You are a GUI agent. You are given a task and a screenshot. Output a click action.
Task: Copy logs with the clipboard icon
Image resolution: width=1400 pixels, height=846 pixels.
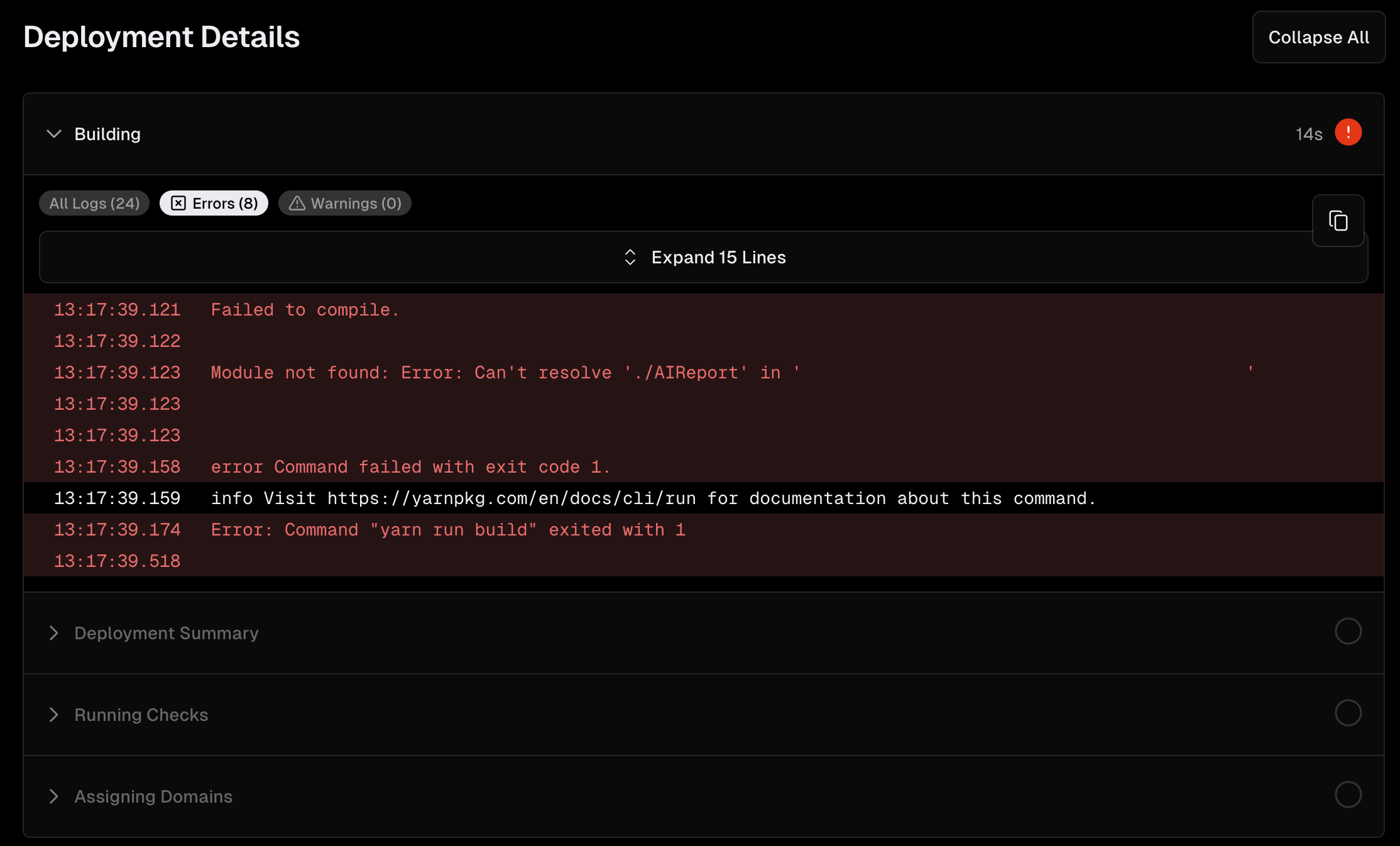pyautogui.click(x=1338, y=221)
